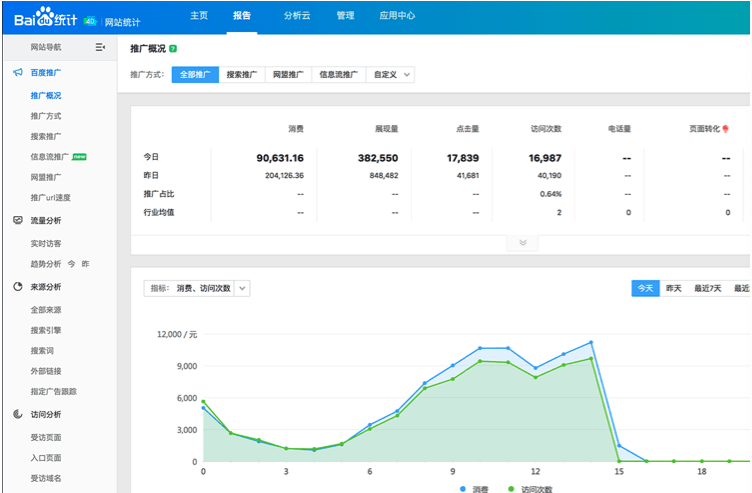Switch the chart to 昨天
The height and width of the screenshot is (493, 752).
[674, 288]
